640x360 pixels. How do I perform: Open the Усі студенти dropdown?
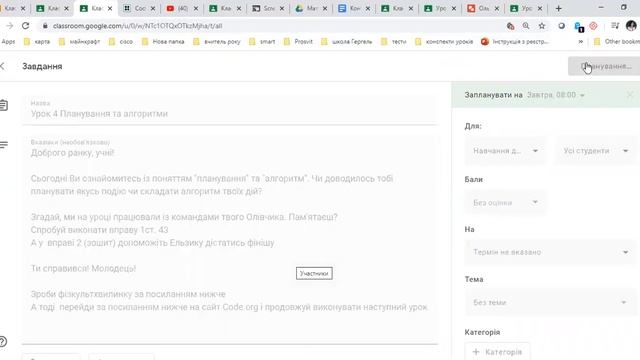(x=595, y=151)
